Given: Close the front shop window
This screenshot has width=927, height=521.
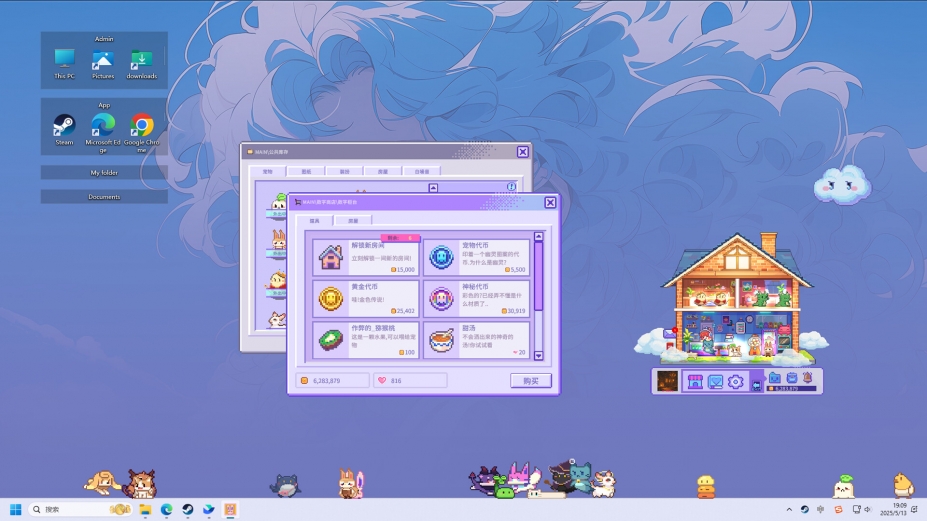Looking at the screenshot, I should point(550,202).
